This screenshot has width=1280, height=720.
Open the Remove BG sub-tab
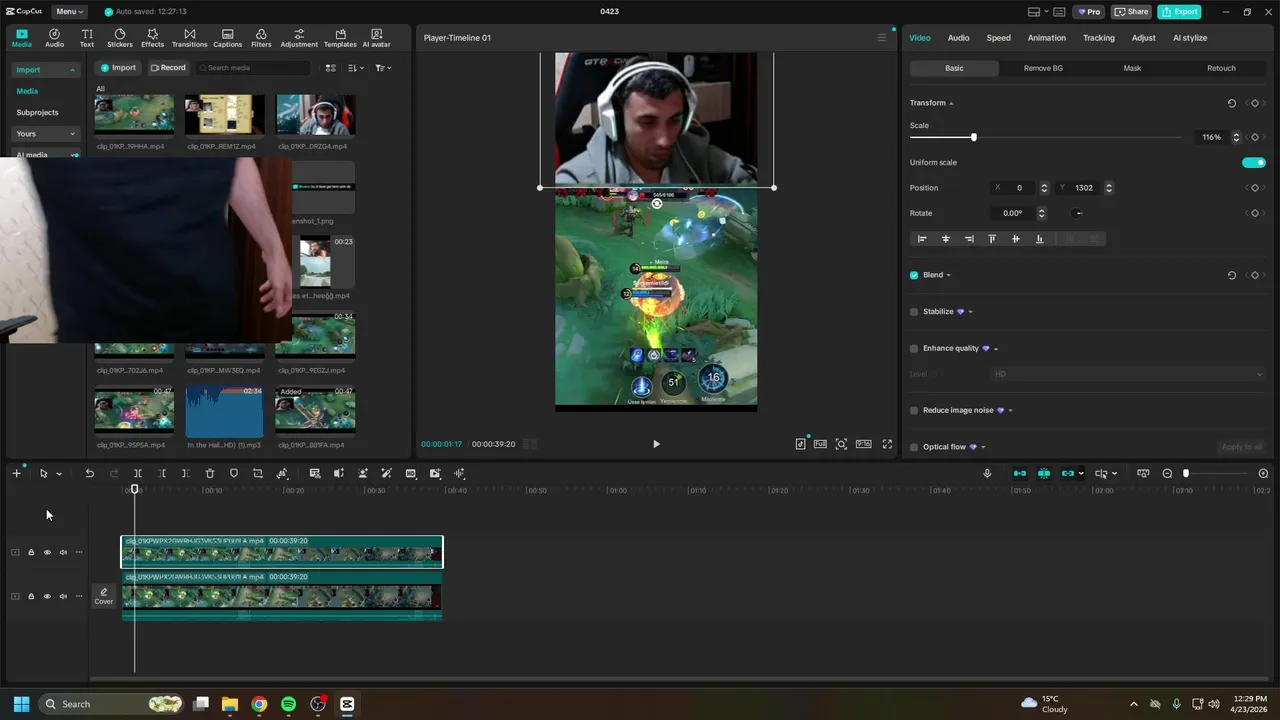[1043, 68]
